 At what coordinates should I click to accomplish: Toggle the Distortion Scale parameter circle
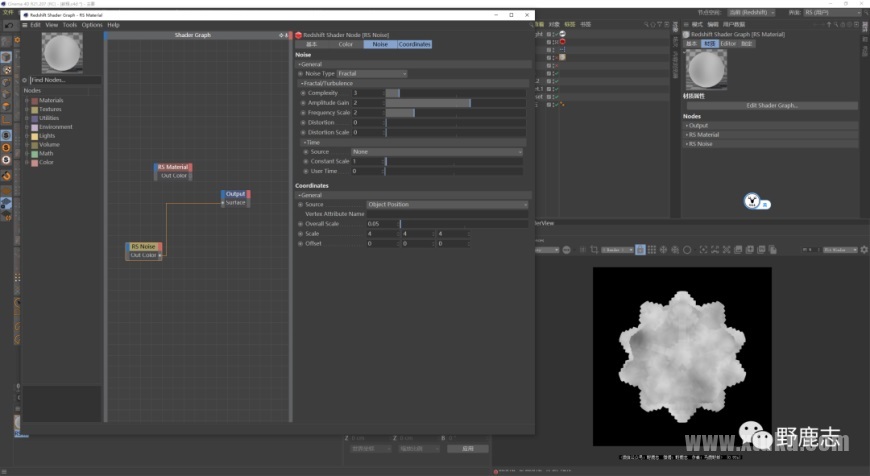point(303,133)
